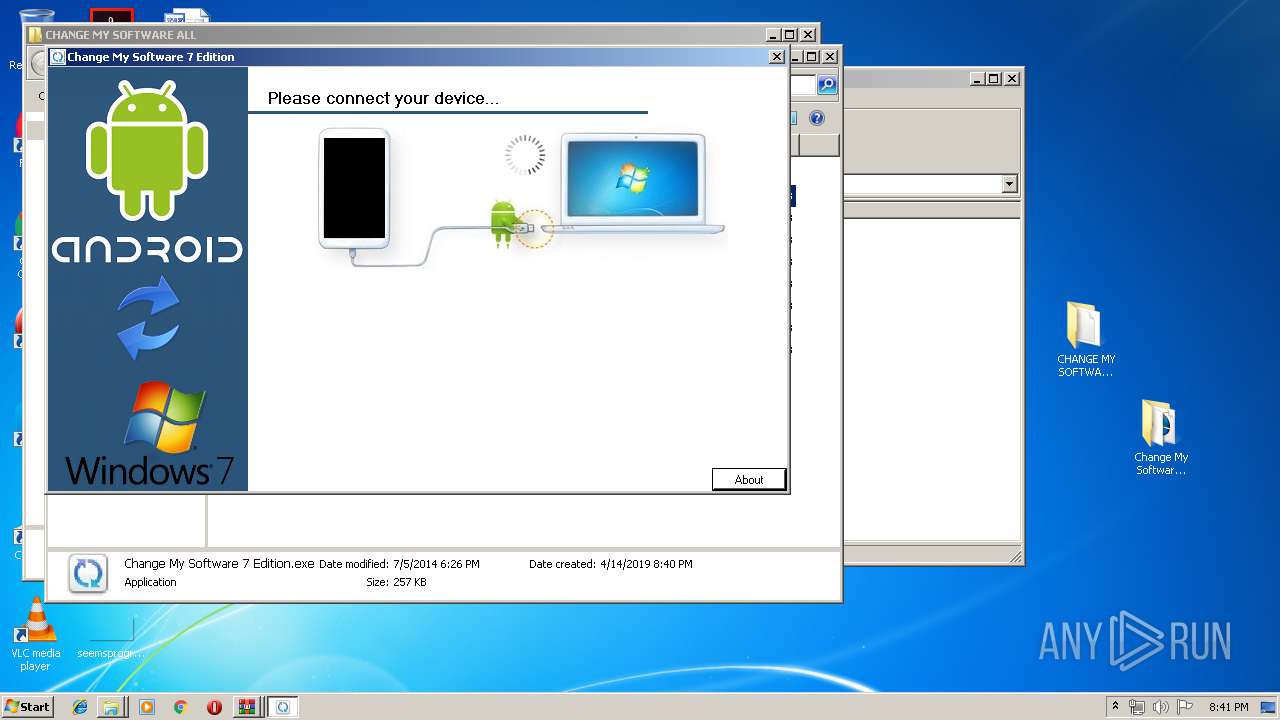Open the Start menu
Screen dimensions: 1280x720
27,706
